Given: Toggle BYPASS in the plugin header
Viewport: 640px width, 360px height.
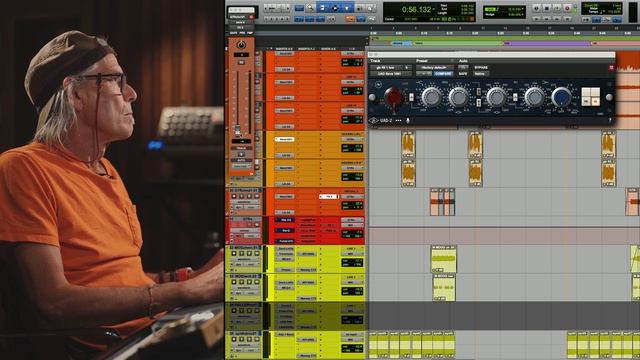Looking at the screenshot, I should point(481,67).
